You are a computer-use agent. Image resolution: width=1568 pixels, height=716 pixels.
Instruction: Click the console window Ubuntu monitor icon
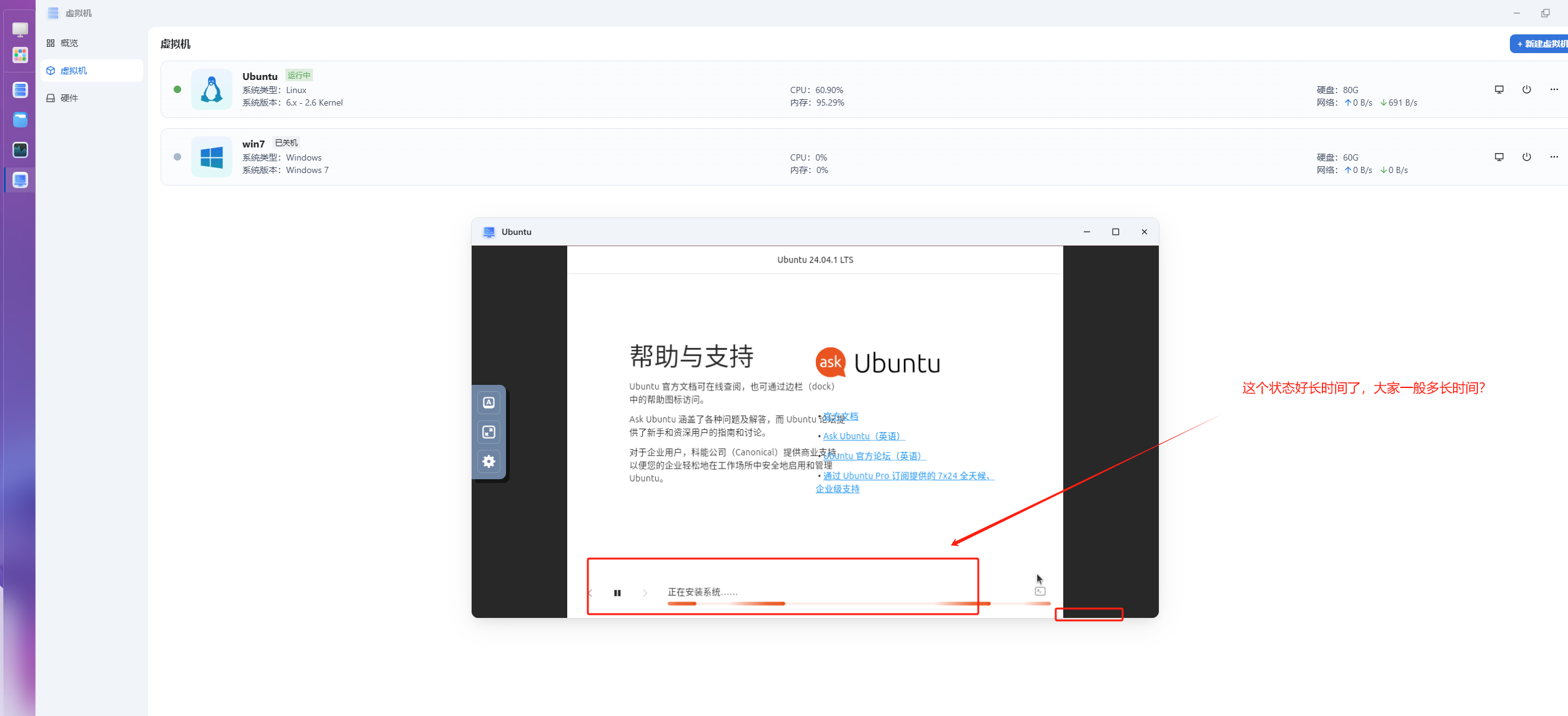pyautogui.click(x=489, y=232)
